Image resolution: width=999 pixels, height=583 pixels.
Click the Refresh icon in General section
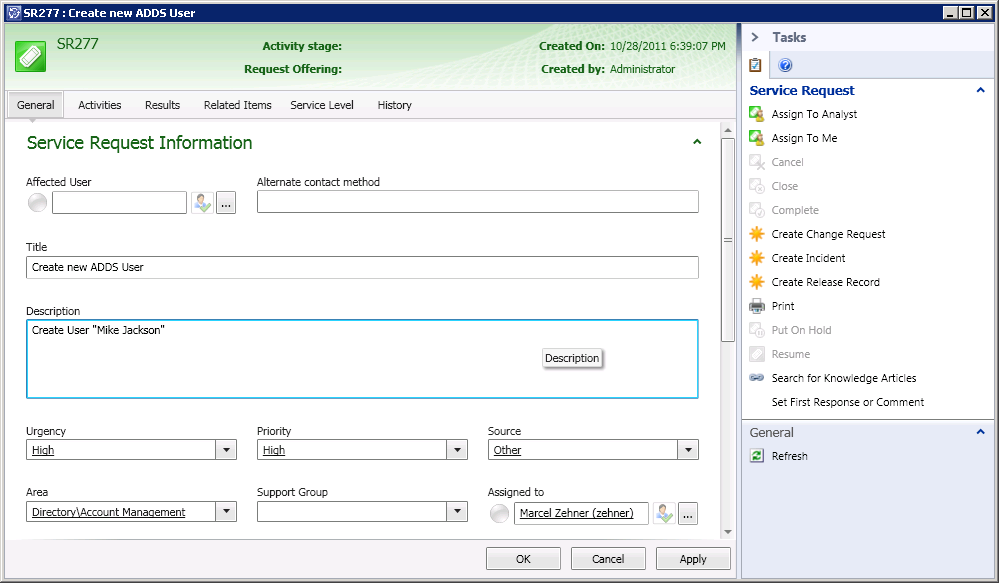coord(757,456)
